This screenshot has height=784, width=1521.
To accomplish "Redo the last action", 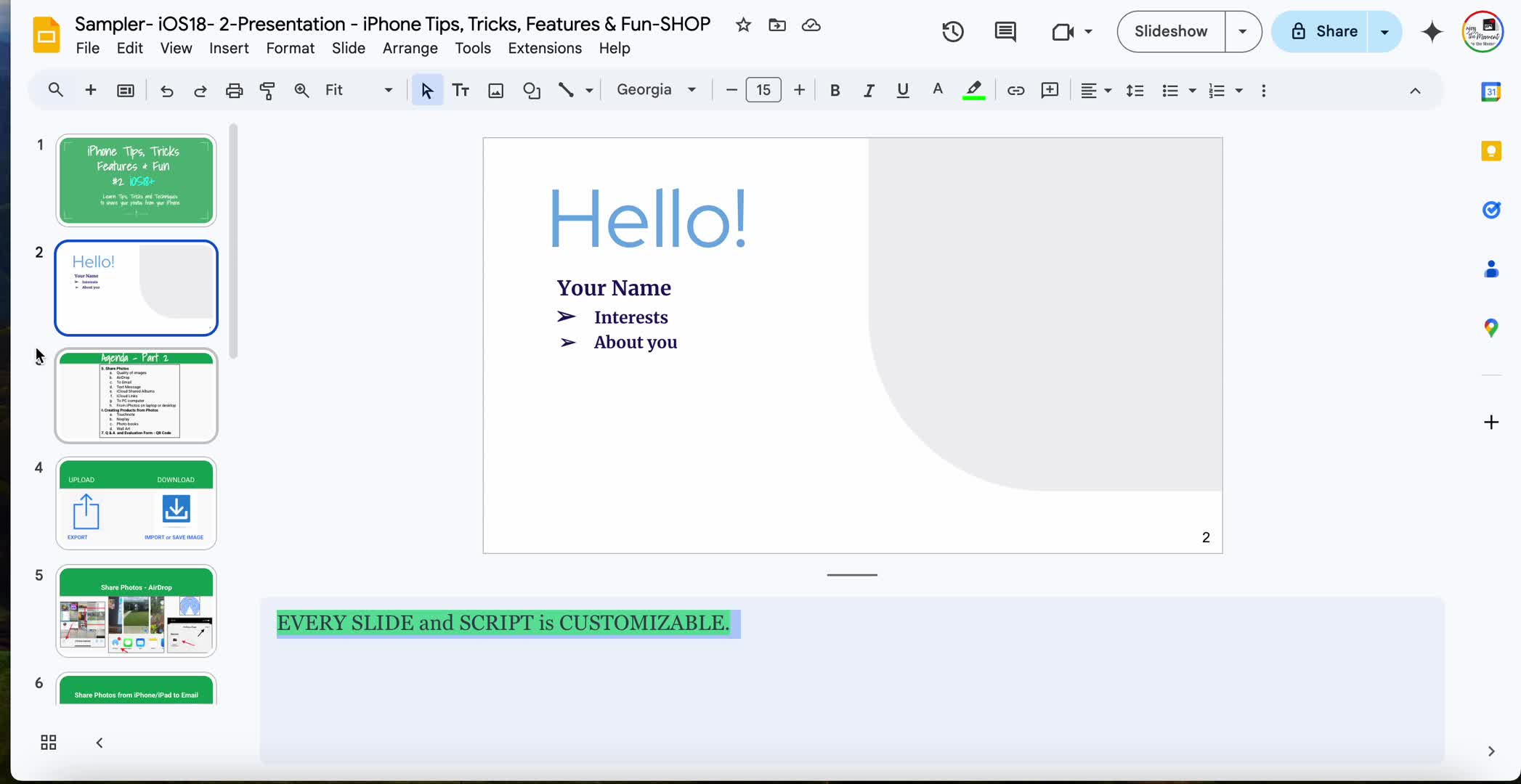I will [x=200, y=90].
